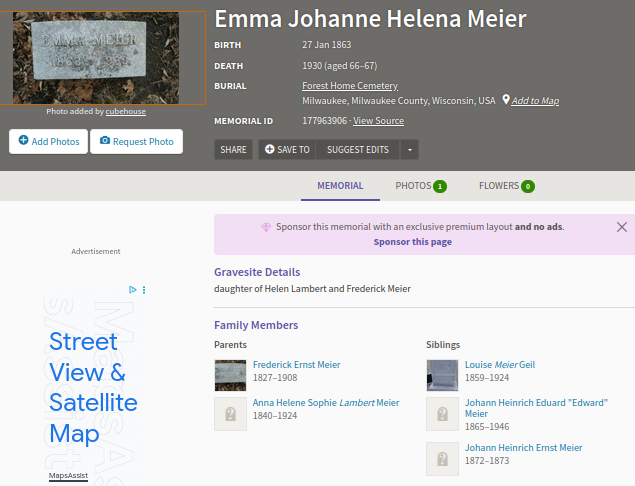Expand the dropdown arrow beside Suggest Edits
The width and height of the screenshot is (635, 486).
coord(409,150)
